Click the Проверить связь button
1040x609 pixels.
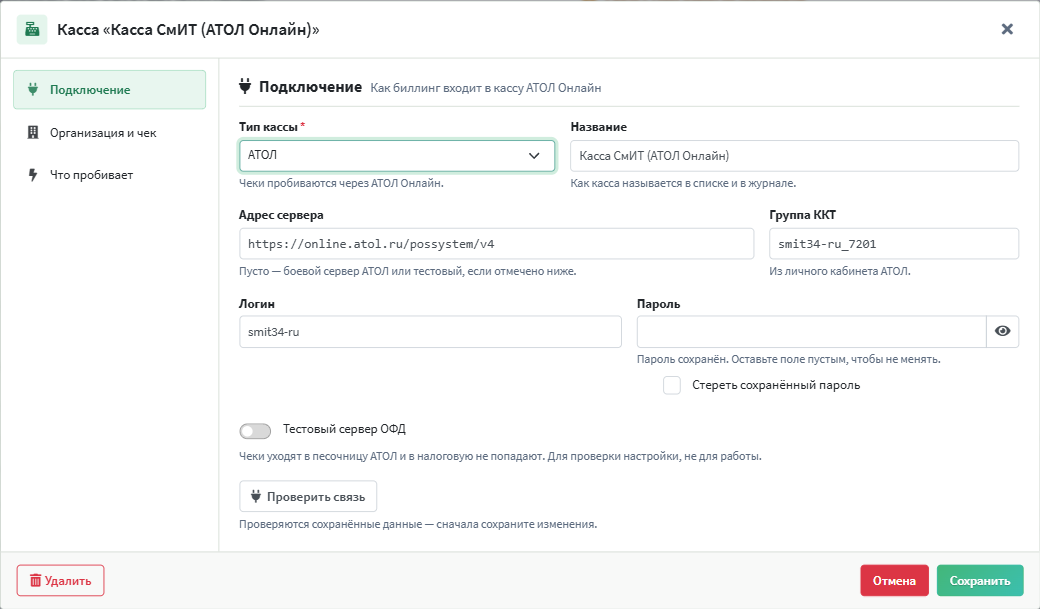308,496
